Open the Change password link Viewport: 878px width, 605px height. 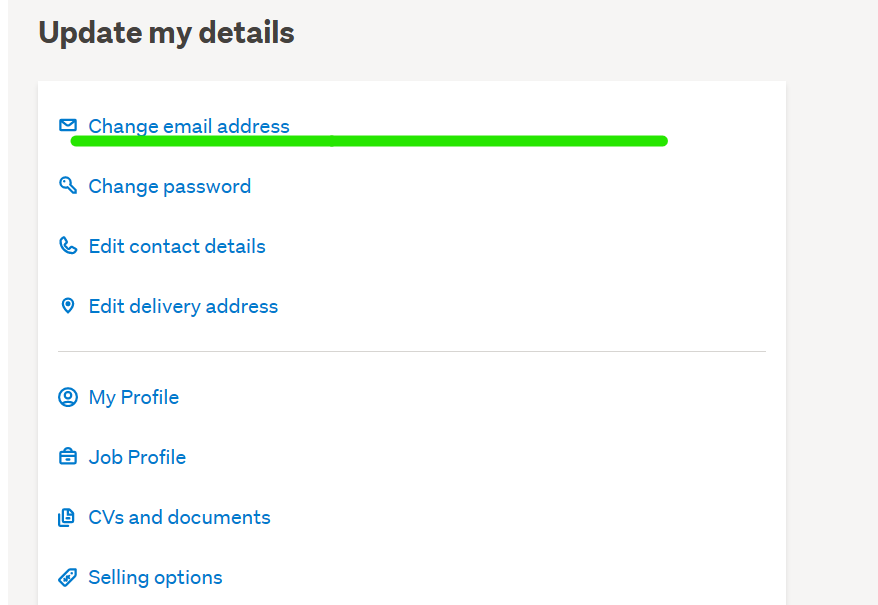point(170,186)
